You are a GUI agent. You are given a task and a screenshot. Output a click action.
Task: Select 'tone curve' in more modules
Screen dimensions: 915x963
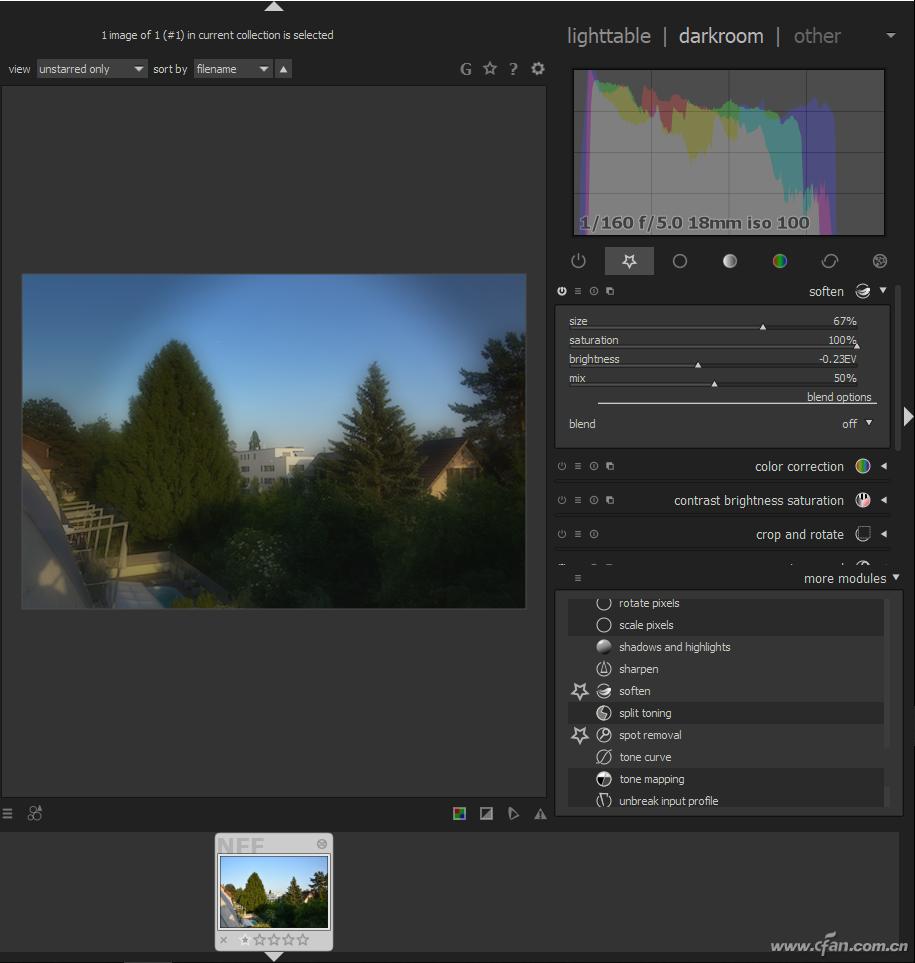[725, 757]
